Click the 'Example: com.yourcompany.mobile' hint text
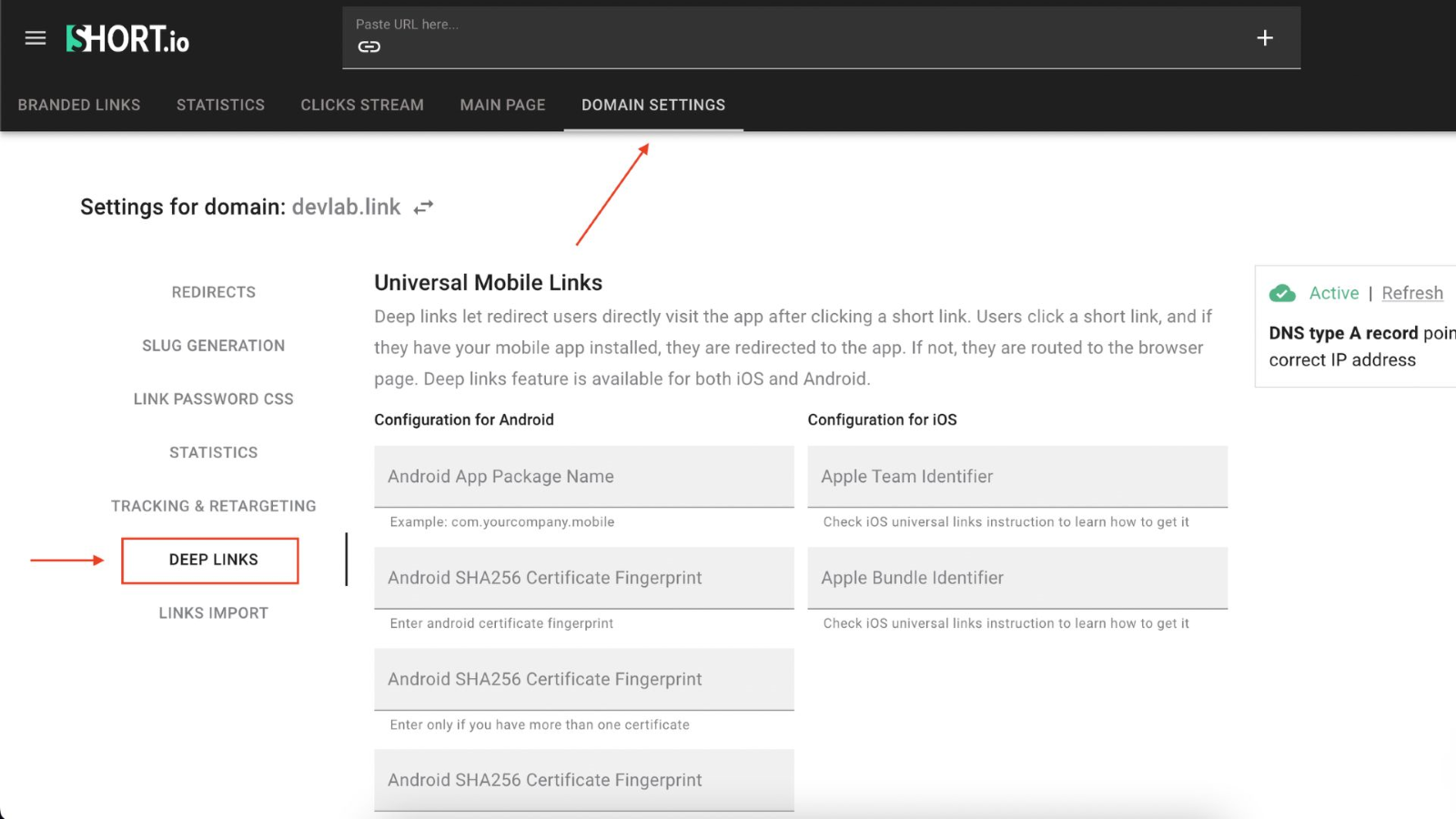Image resolution: width=1456 pixels, height=819 pixels. (502, 522)
